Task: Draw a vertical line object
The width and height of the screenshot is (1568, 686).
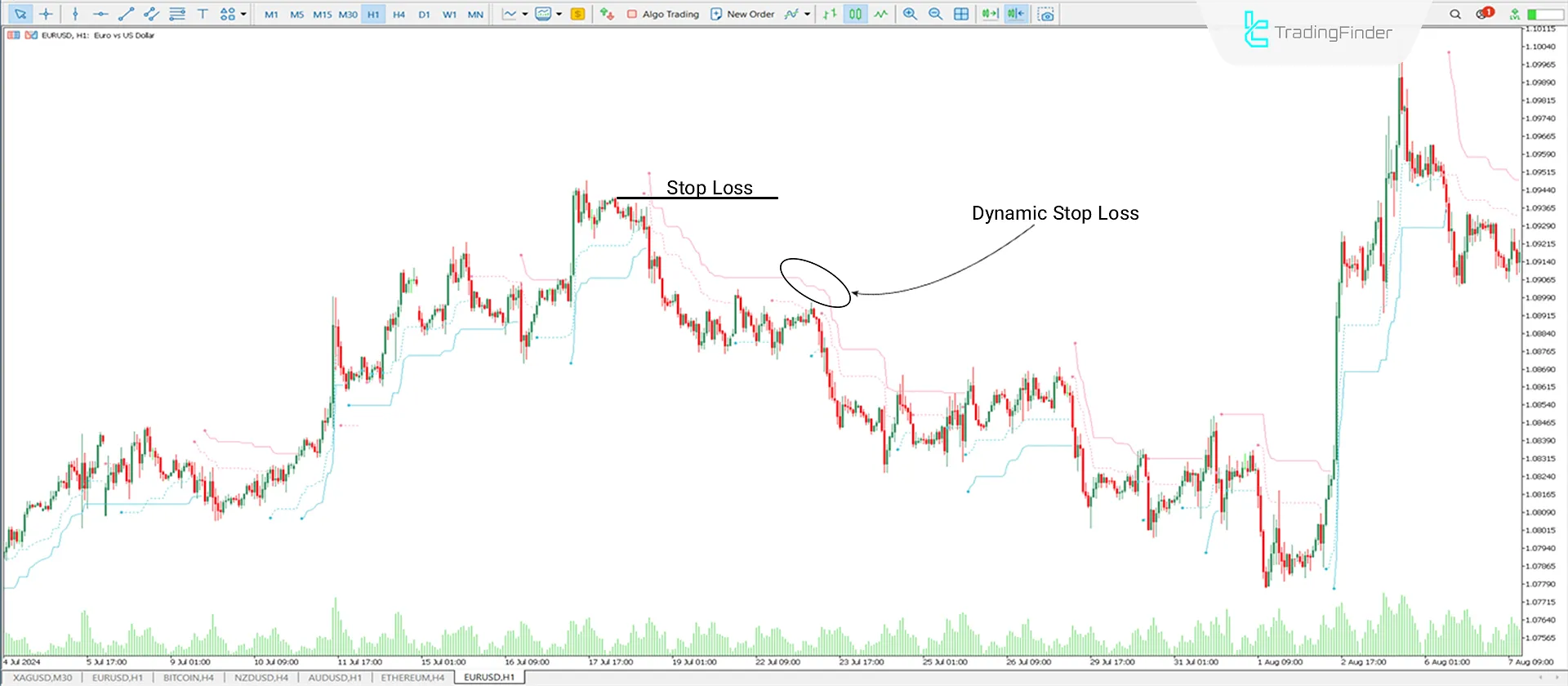Action: 75,14
